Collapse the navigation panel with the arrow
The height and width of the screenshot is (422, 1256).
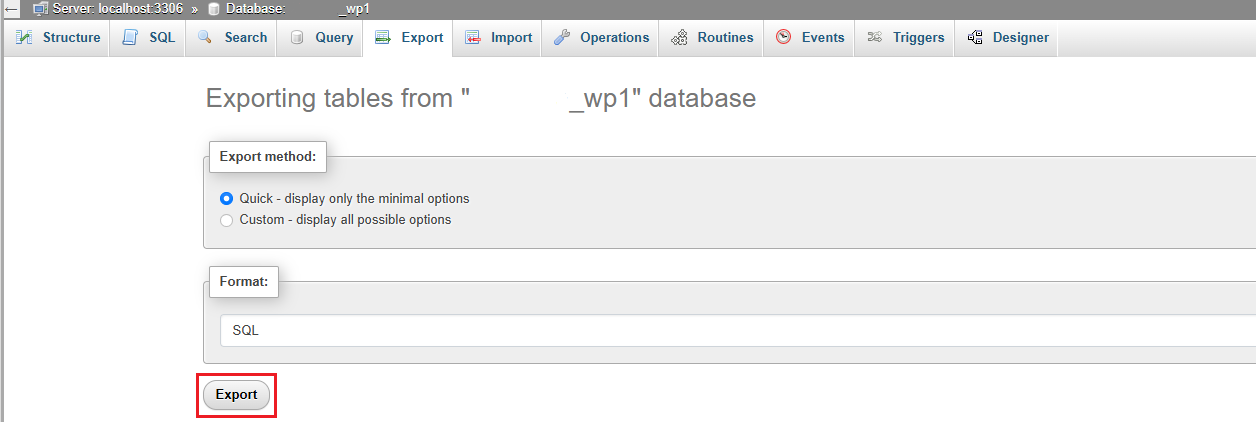(11, 8)
